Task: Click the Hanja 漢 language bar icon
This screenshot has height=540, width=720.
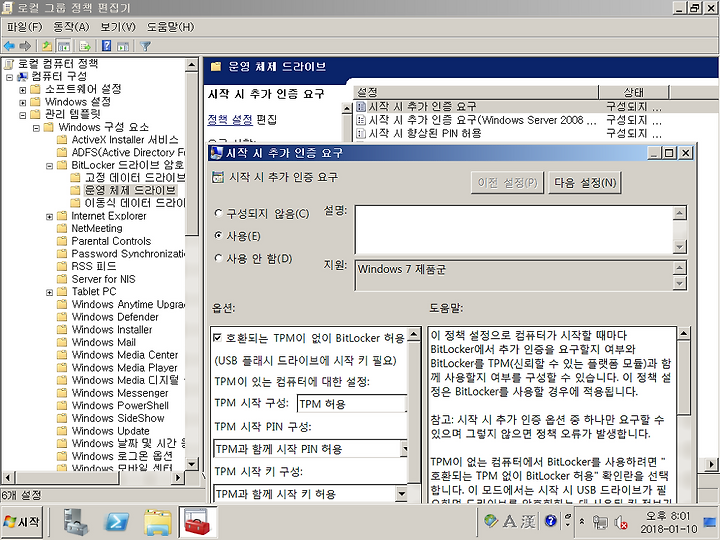Action: click(x=528, y=521)
